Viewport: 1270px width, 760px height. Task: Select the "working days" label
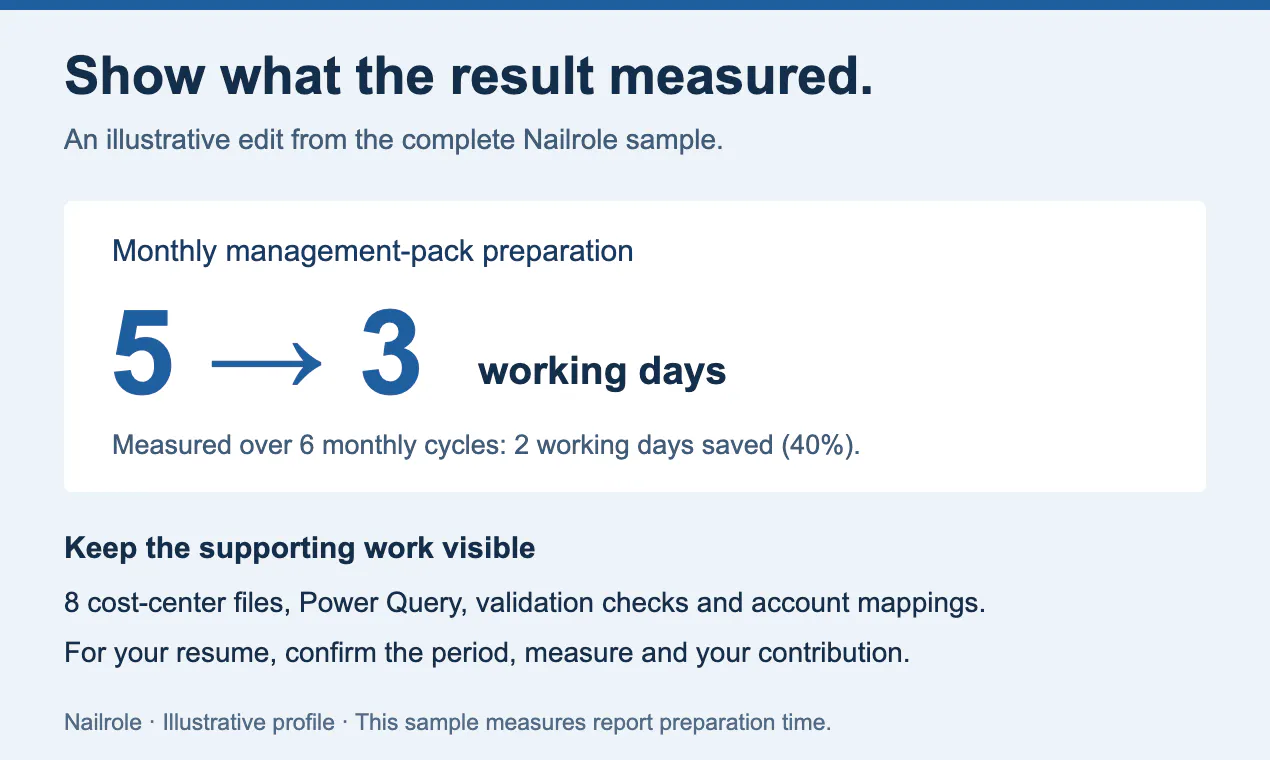pyautogui.click(x=602, y=372)
